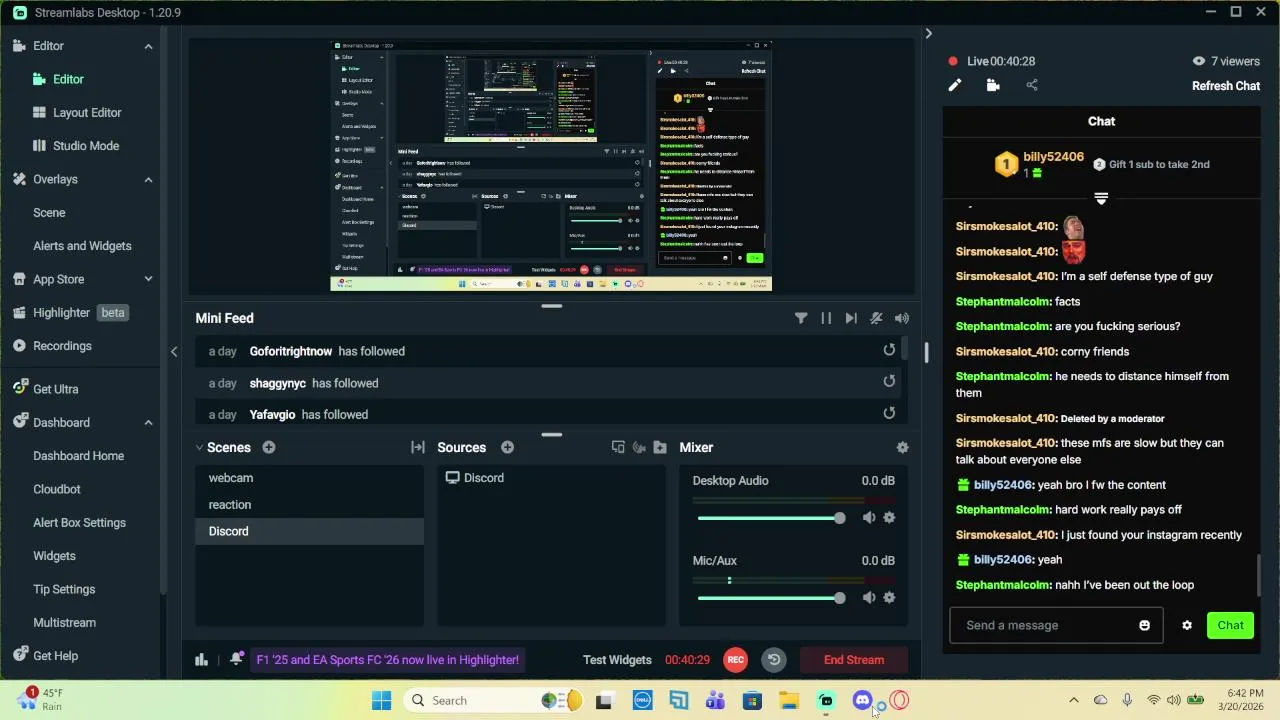
Task: Open File Explorer from taskbar
Action: 789,701
